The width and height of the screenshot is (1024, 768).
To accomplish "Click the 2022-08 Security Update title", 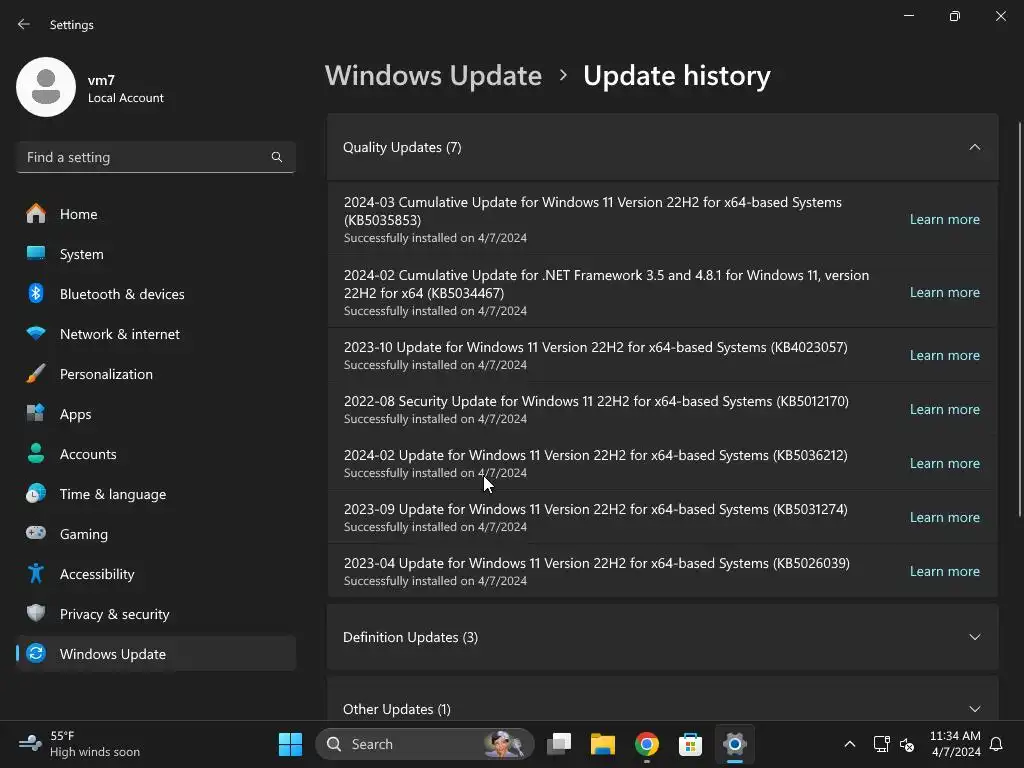I will pyautogui.click(x=596, y=401).
